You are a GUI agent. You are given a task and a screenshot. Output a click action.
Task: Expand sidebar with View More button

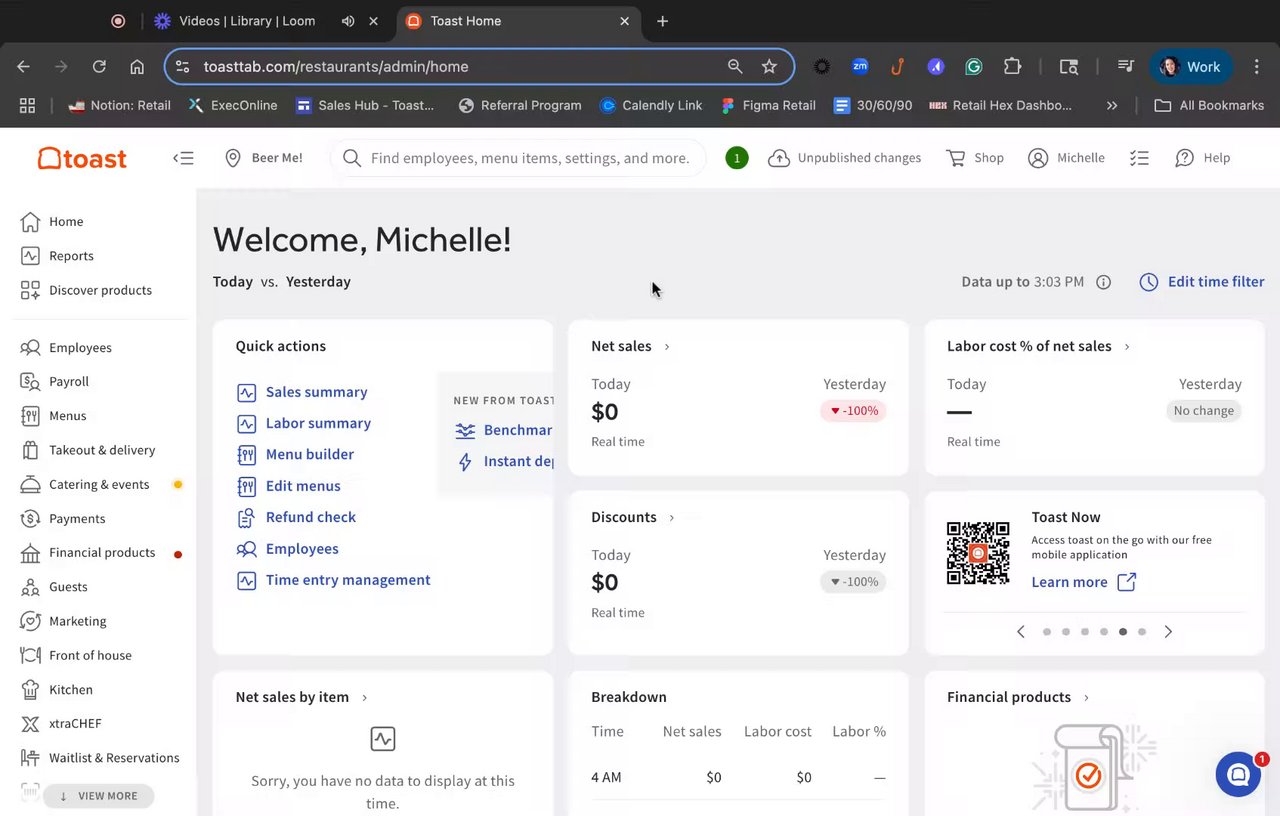click(98, 796)
